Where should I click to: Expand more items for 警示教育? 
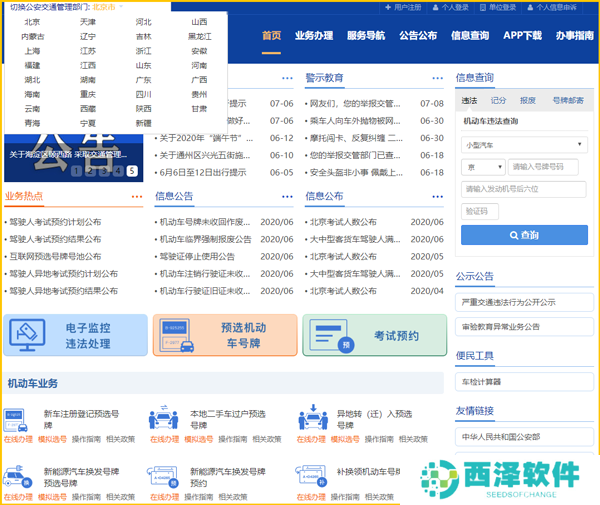pos(437,78)
